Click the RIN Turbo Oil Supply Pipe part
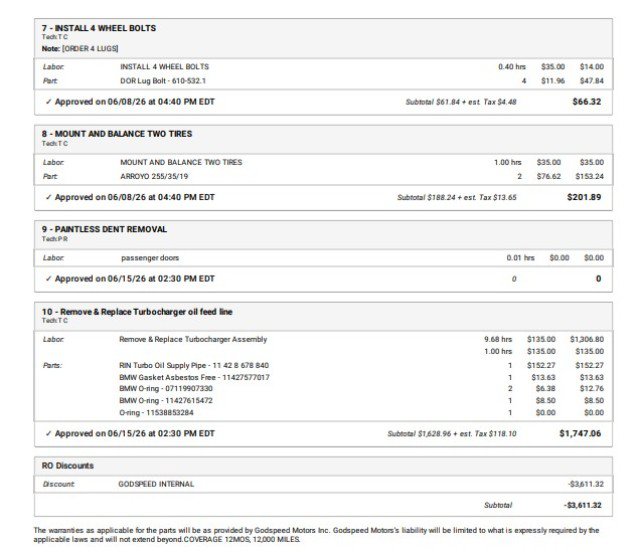Image resolution: width=640 pixels, height=552 pixels. click(x=194, y=365)
